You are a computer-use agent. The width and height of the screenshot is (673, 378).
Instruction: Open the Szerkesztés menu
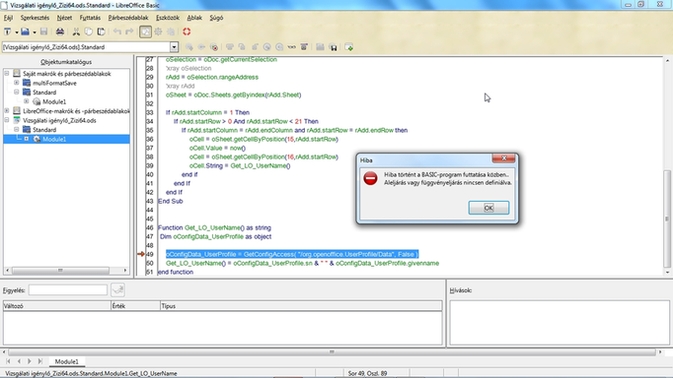pyautogui.click(x=35, y=18)
